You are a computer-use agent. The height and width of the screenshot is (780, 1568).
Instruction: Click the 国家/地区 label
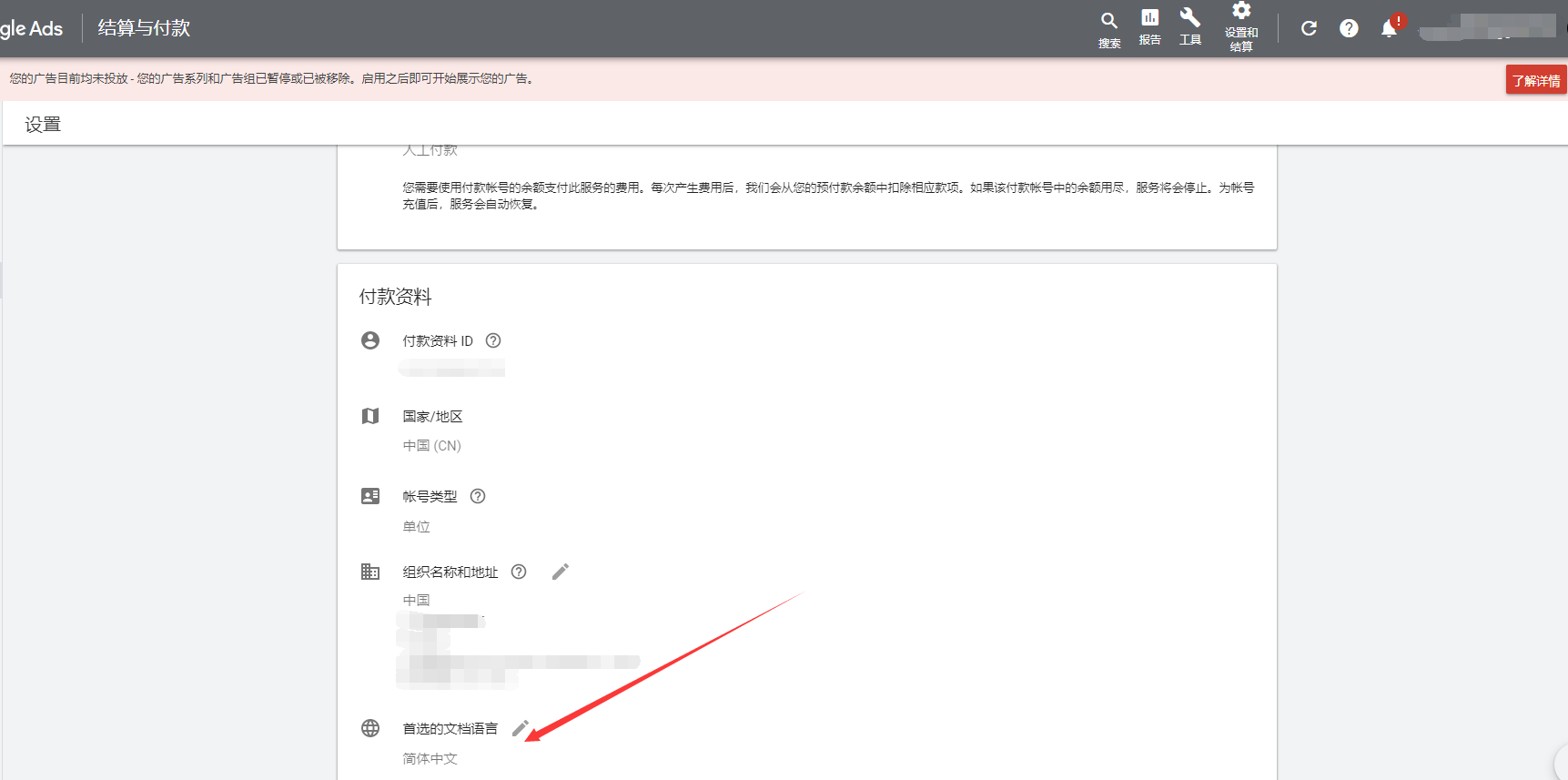point(433,417)
